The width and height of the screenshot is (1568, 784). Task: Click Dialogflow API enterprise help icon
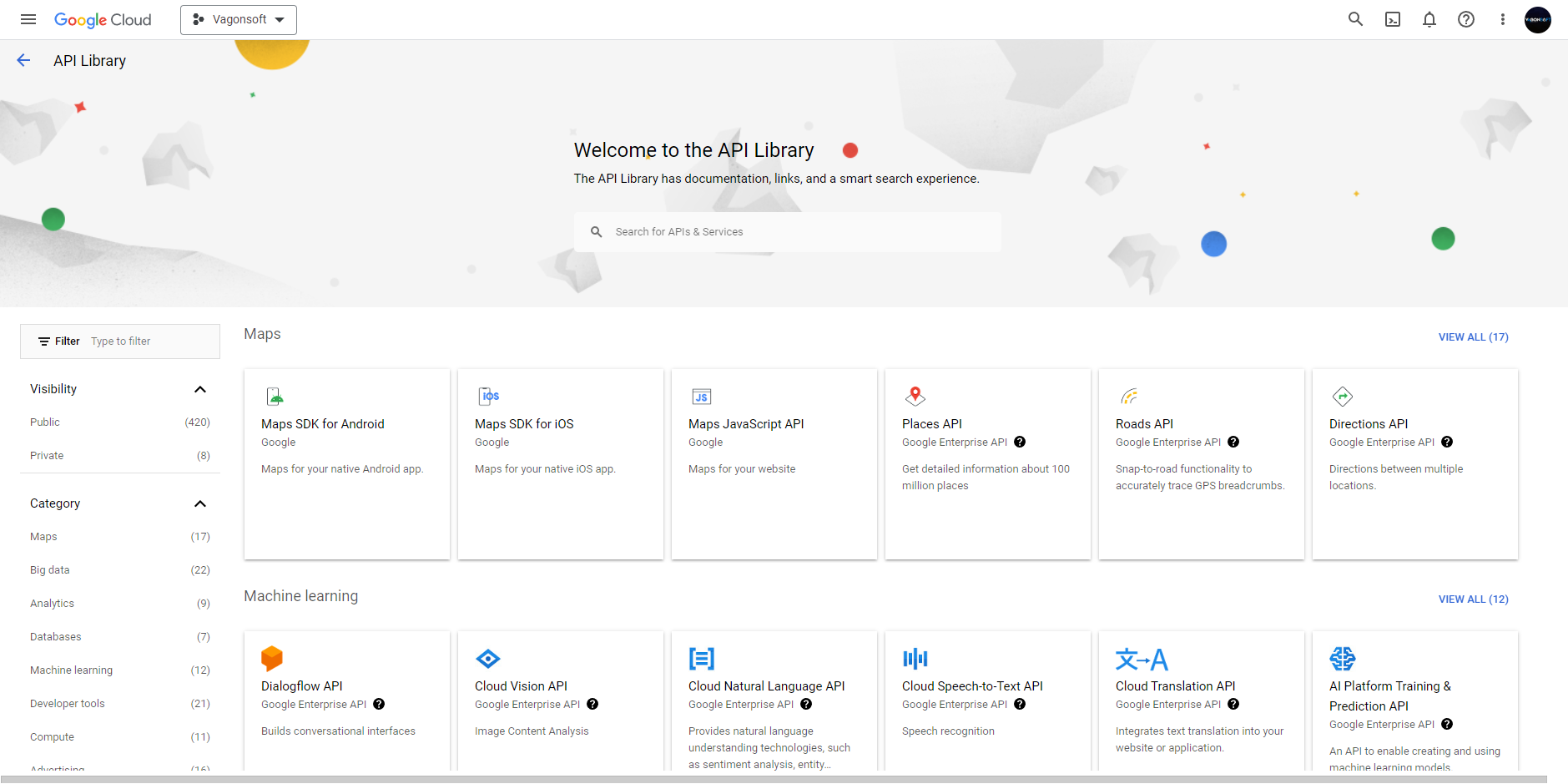(379, 705)
